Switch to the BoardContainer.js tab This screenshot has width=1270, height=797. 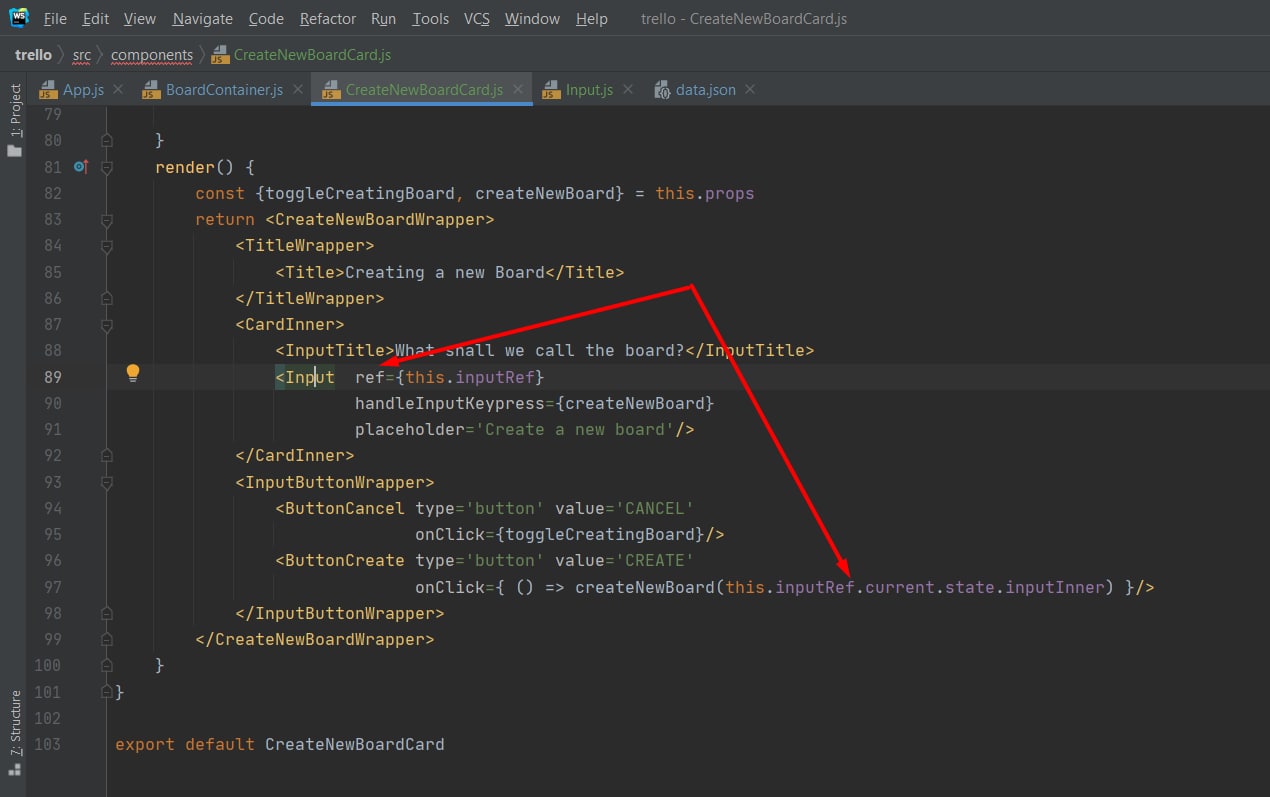[x=224, y=90]
